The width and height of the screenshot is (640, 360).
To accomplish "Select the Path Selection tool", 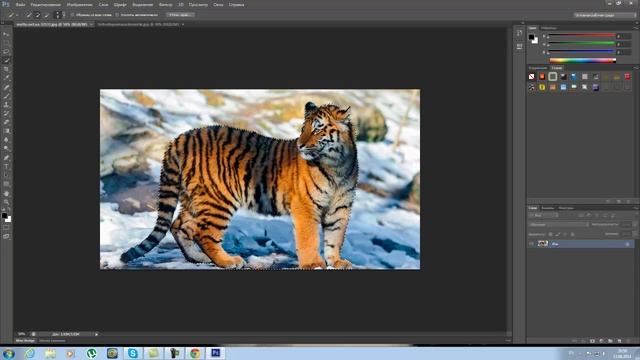I will tap(6, 175).
